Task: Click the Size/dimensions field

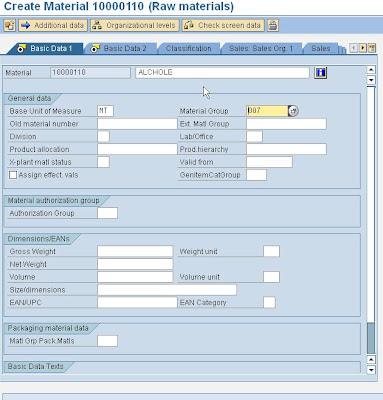Action: [167, 290]
